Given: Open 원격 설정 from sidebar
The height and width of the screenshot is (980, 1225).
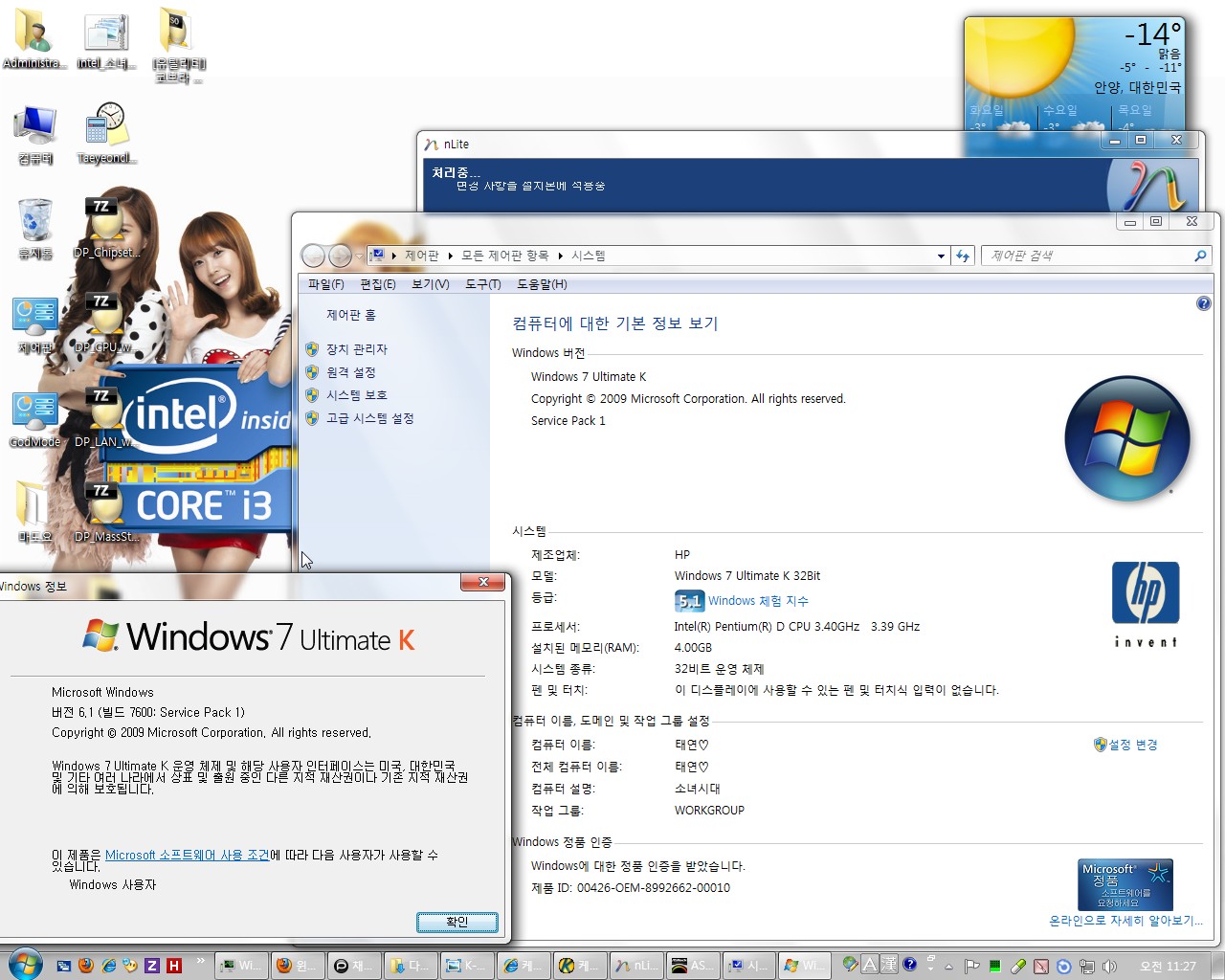Looking at the screenshot, I should 351,372.
